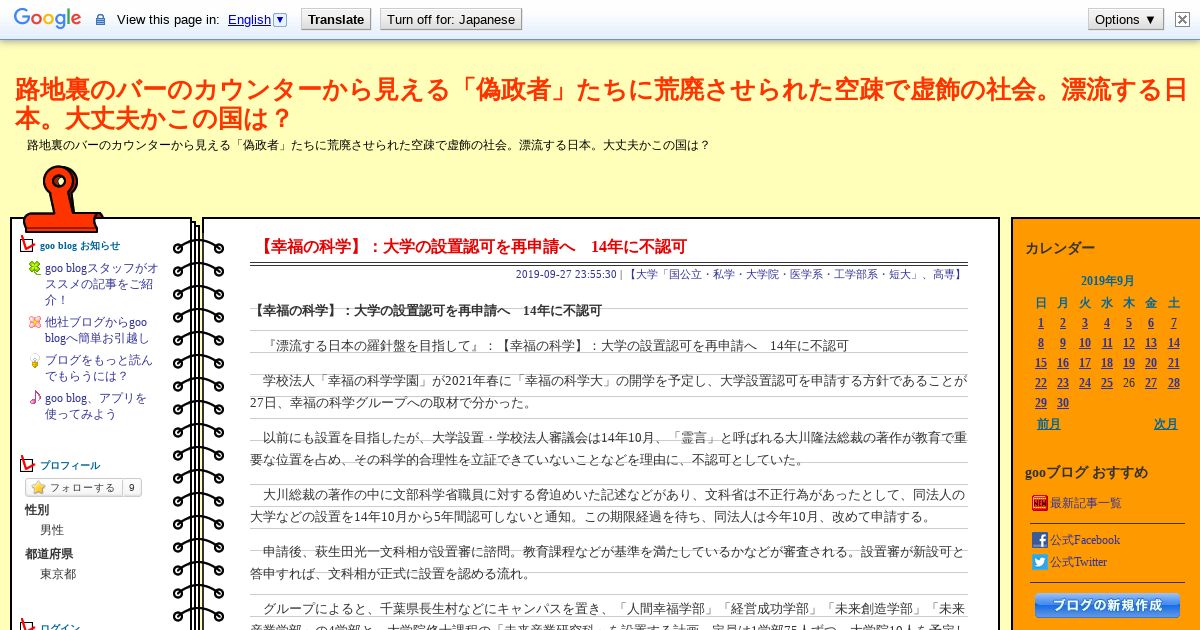Click the flag icon beside goo blog お知らせ
Image resolution: width=1200 pixels, height=630 pixels.
point(28,244)
